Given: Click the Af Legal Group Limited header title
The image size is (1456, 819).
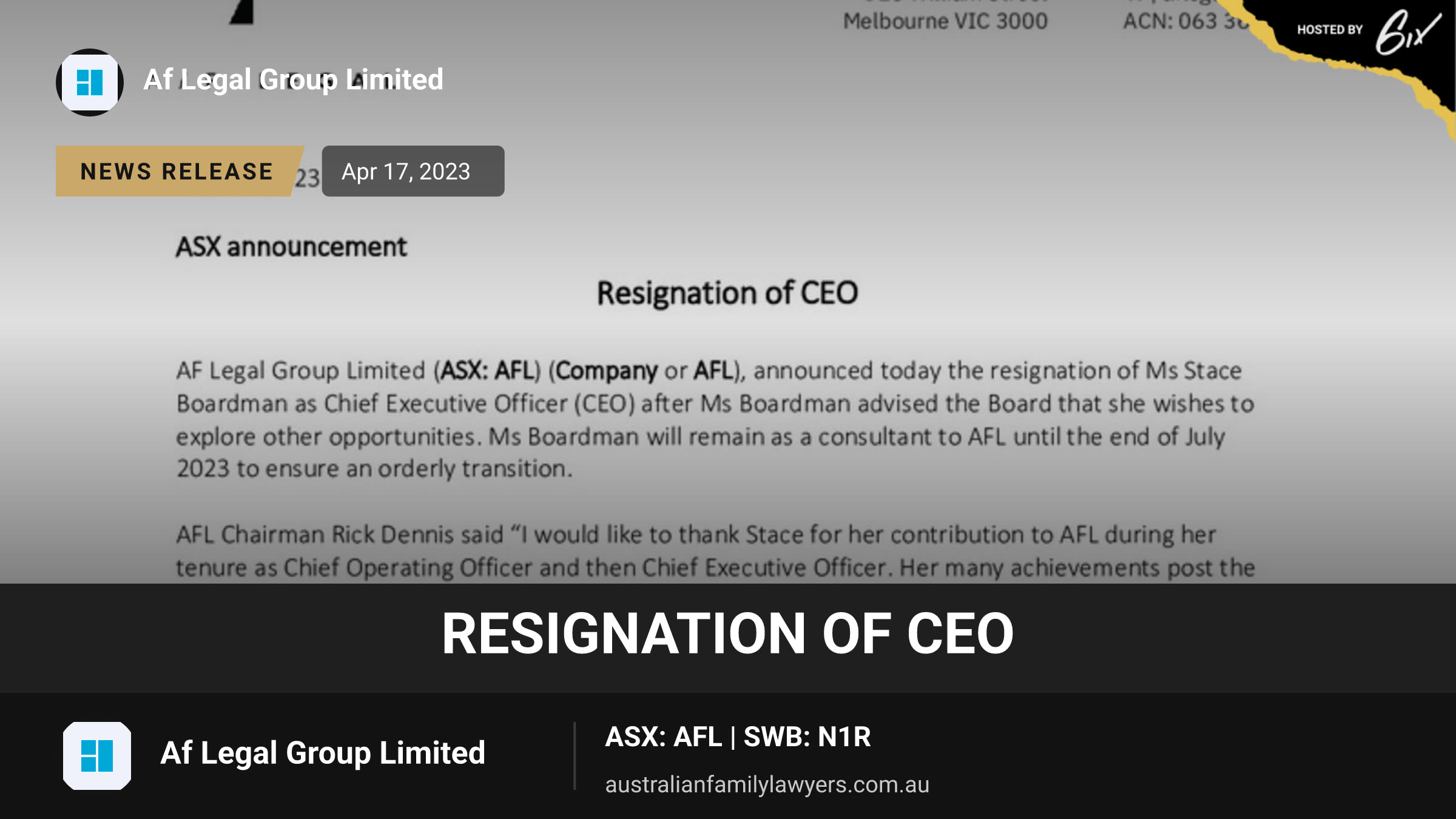Looking at the screenshot, I should (294, 80).
